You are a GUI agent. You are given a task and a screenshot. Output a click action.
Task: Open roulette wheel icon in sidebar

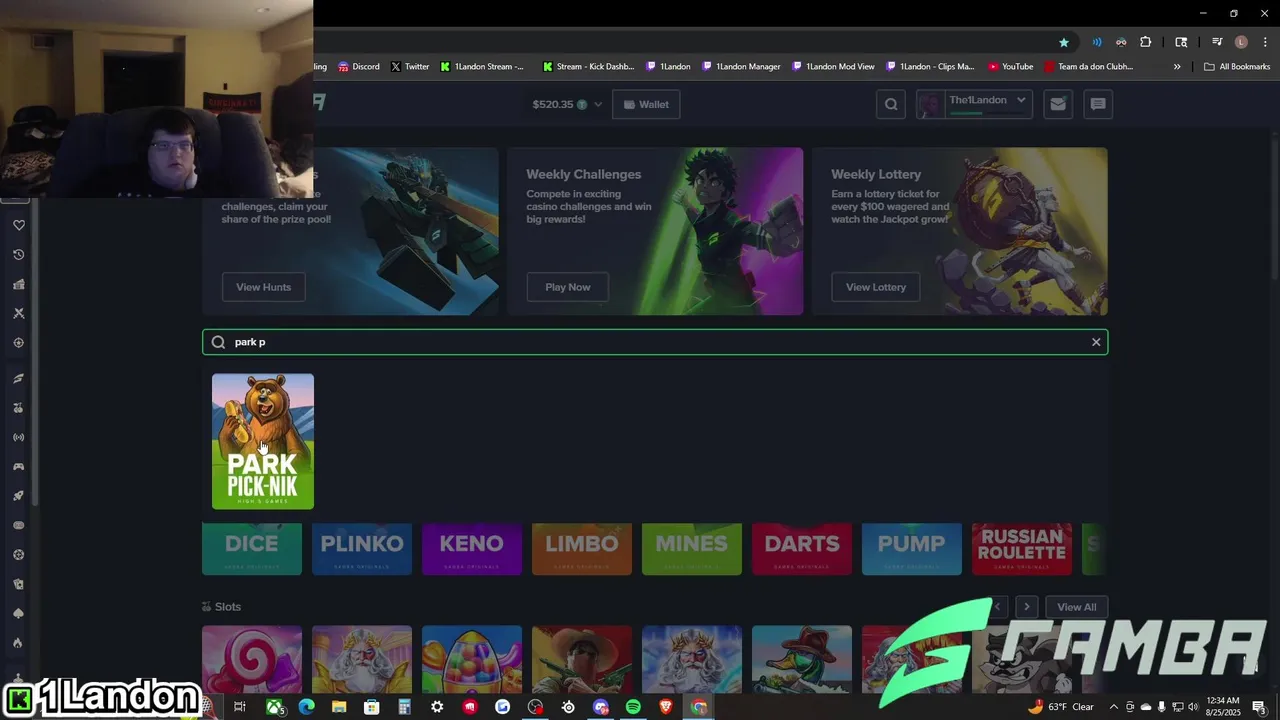[x=18, y=555]
